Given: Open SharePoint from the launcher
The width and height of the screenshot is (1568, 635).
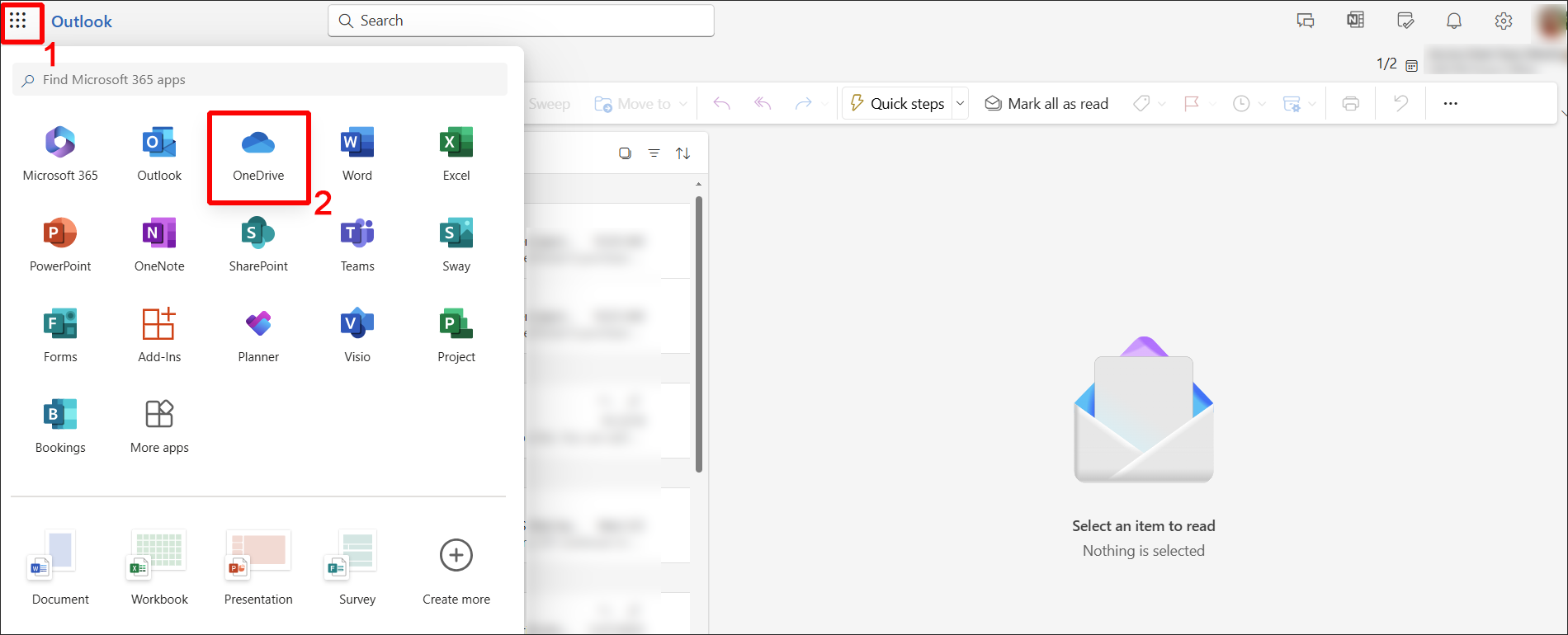Looking at the screenshot, I should coord(258,245).
